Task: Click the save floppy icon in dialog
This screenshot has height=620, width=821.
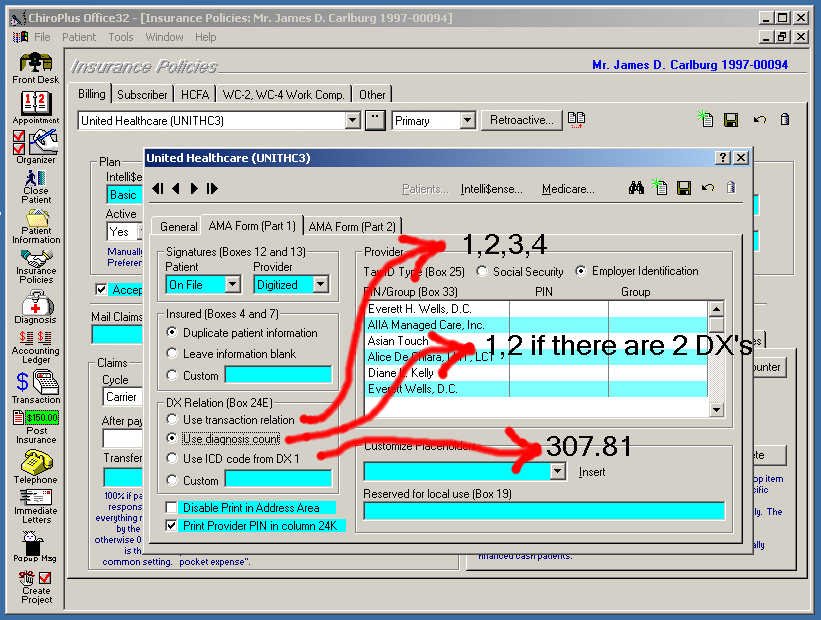Action: (x=684, y=188)
